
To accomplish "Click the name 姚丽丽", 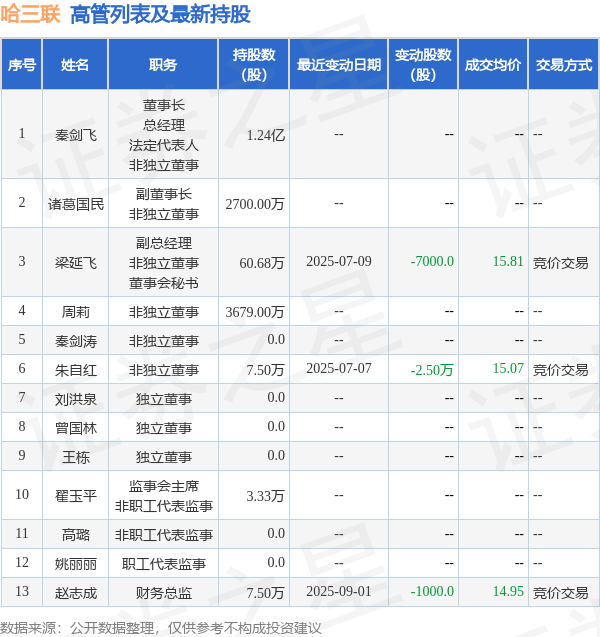I will point(76,564).
